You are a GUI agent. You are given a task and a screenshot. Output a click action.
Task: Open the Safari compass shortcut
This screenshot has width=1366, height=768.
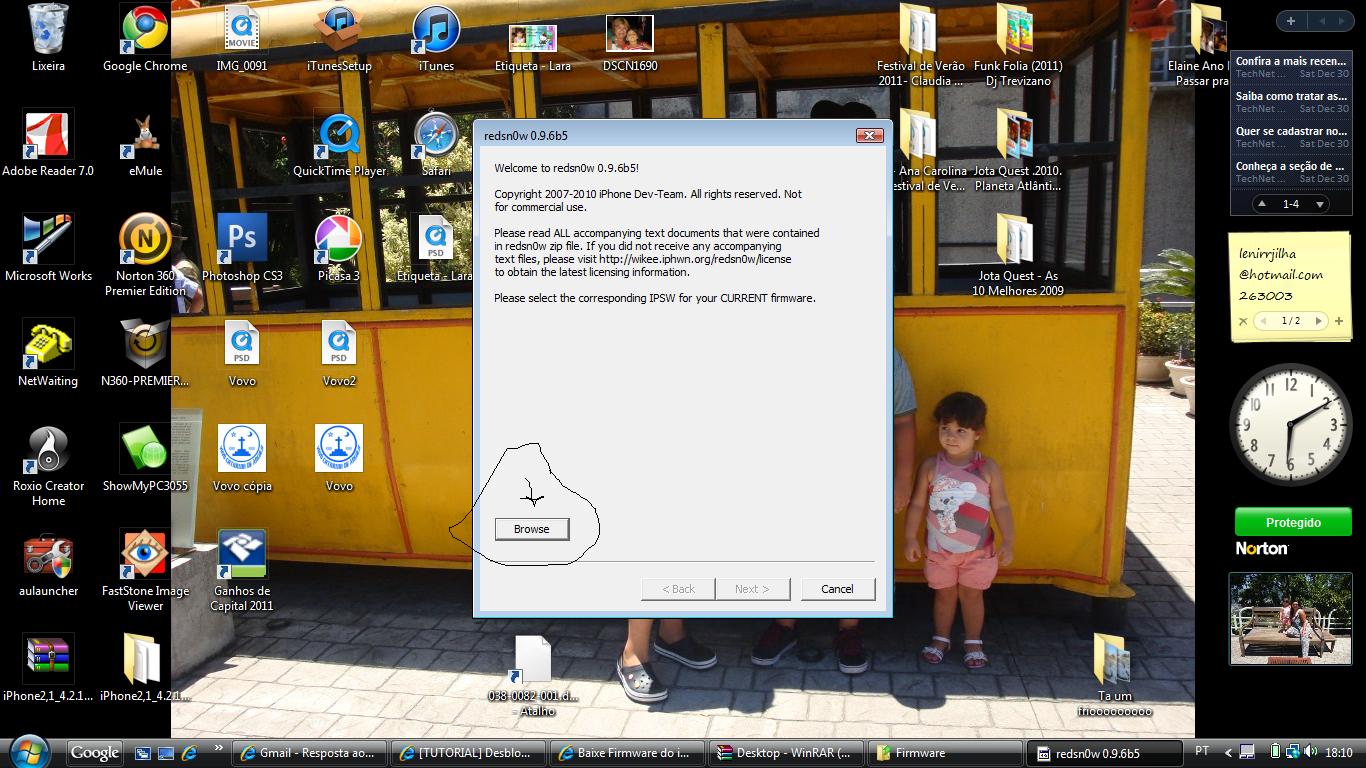click(436, 143)
